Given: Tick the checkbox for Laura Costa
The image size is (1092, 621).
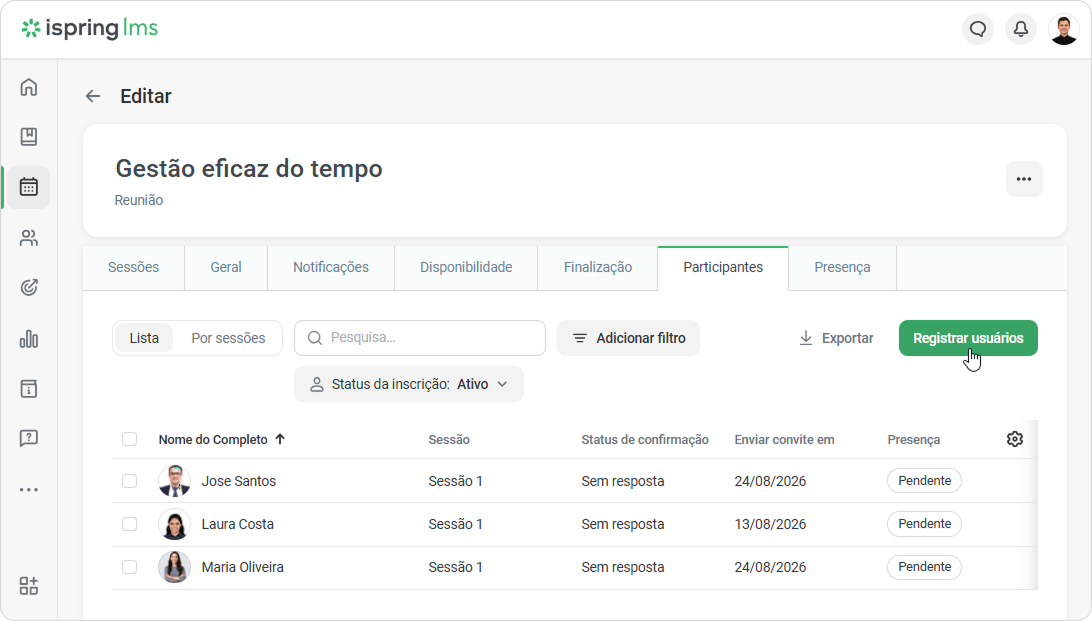Looking at the screenshot, I should click(x=130, y=524).
